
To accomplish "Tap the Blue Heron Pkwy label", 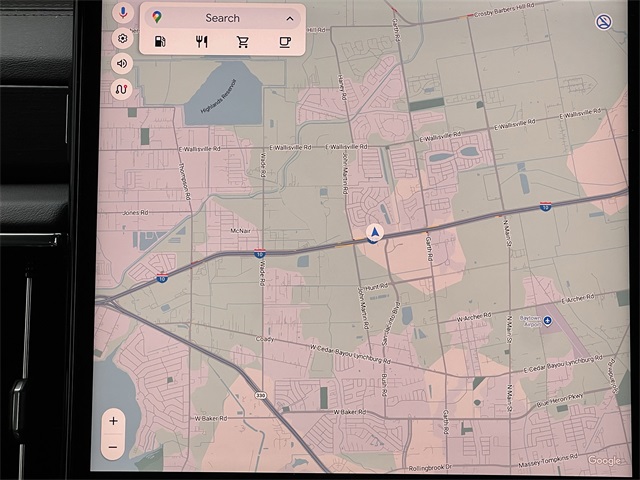I will [560, 400].
